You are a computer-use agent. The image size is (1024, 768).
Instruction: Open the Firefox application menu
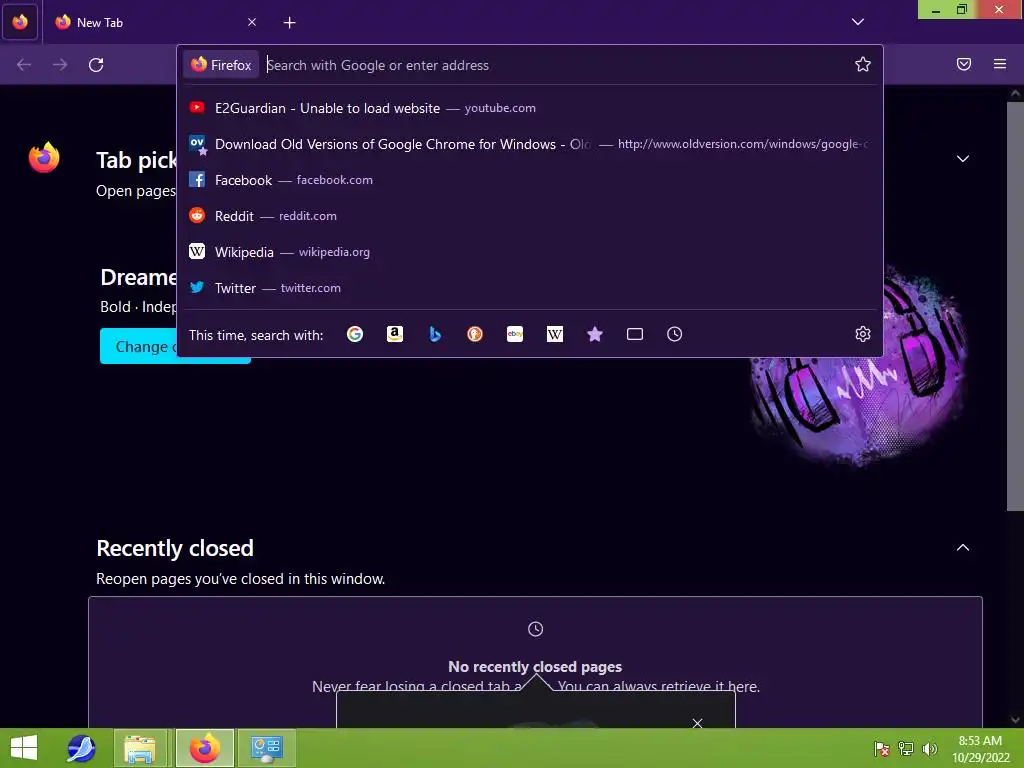click(x=999, y=64)
